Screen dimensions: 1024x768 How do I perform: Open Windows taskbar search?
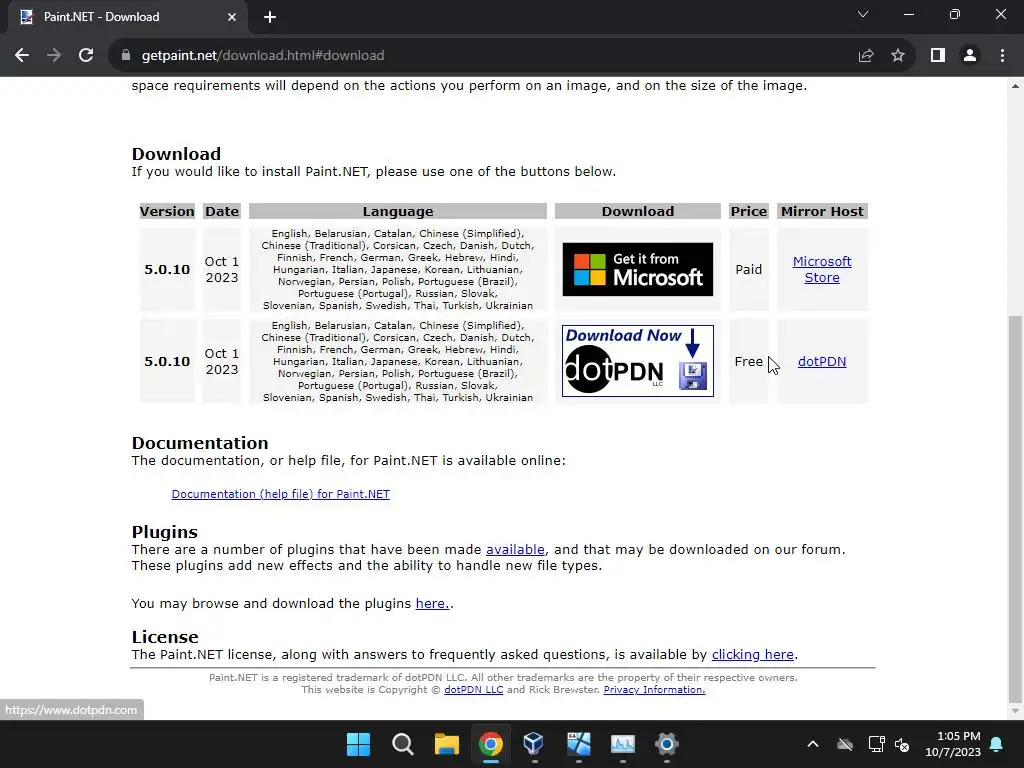pyautogui.click(x=402, y=744)
